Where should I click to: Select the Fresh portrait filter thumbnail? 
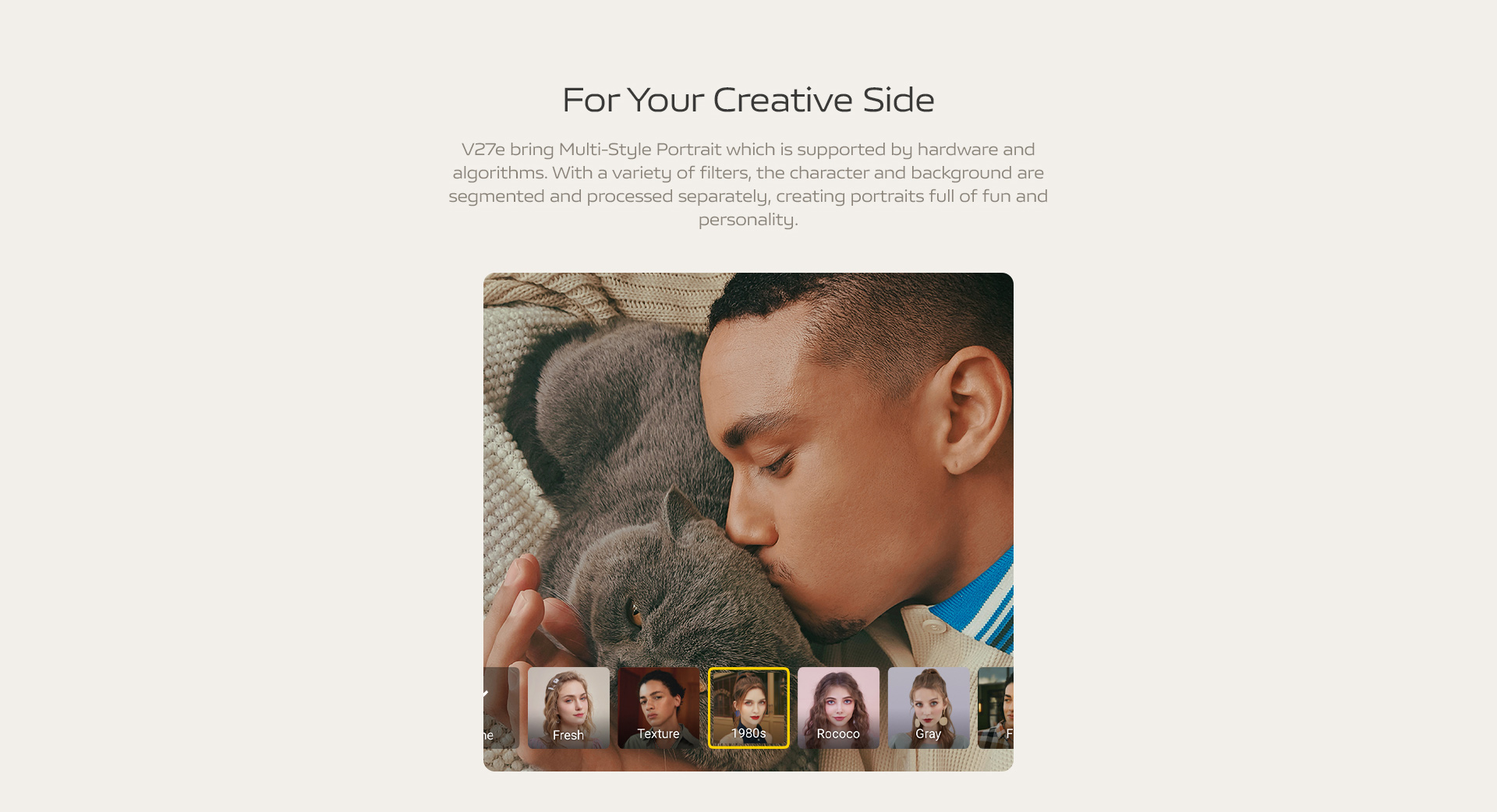[568, 708]
